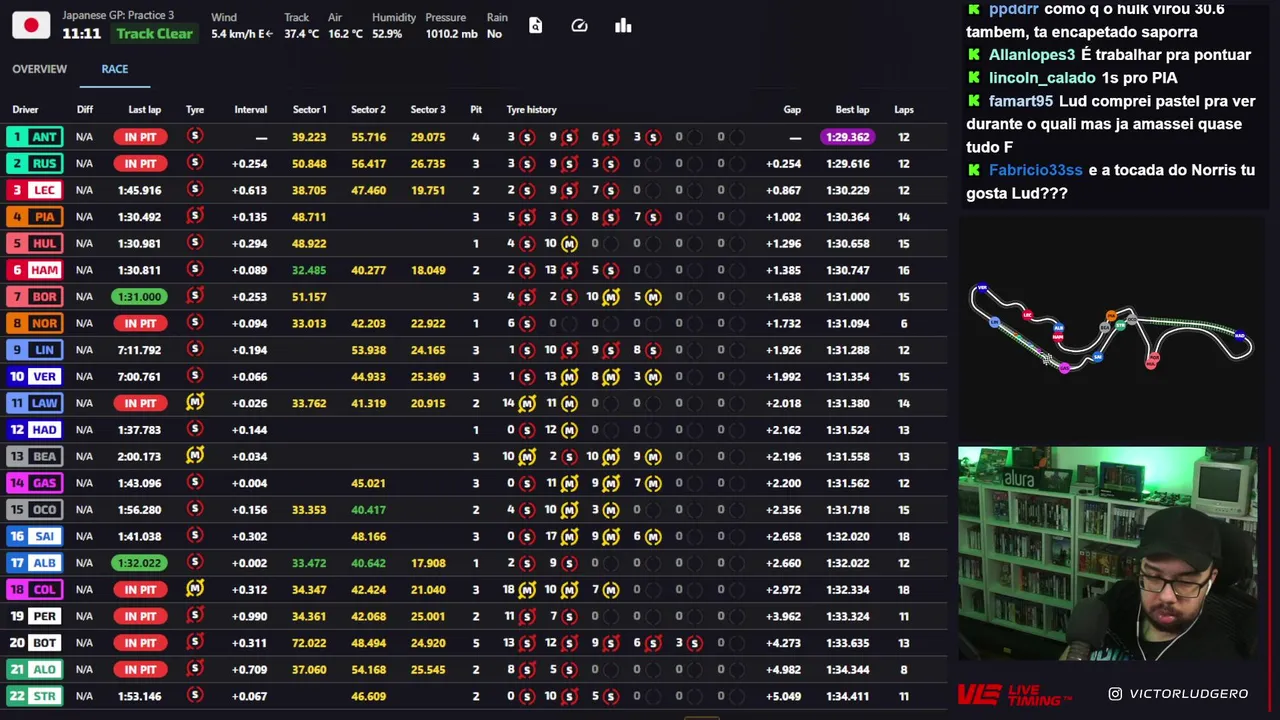Click the HAM driver badge in row 6

click(33, 270)
